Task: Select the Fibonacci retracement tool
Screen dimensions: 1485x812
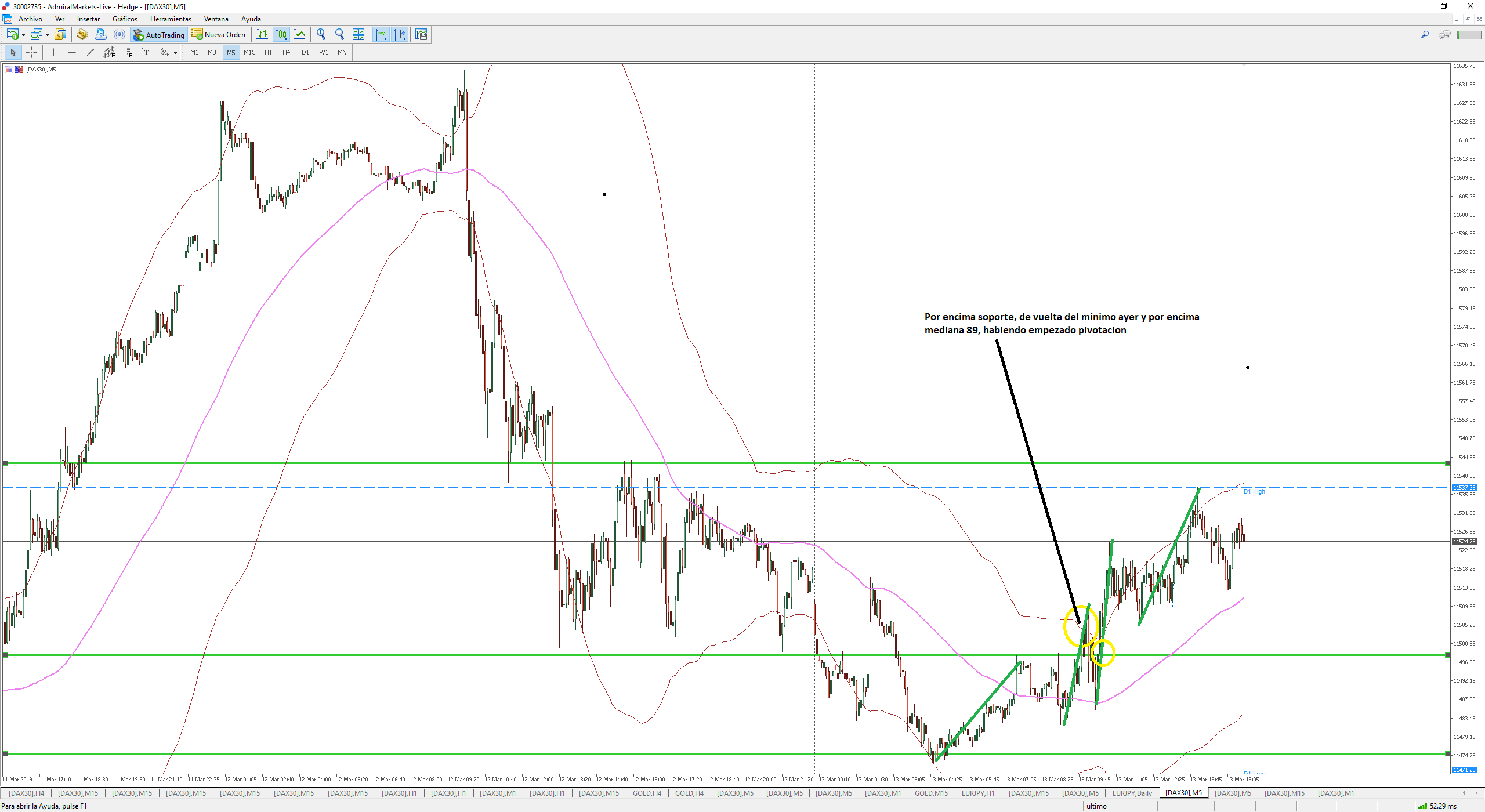Action: [128, 53]
